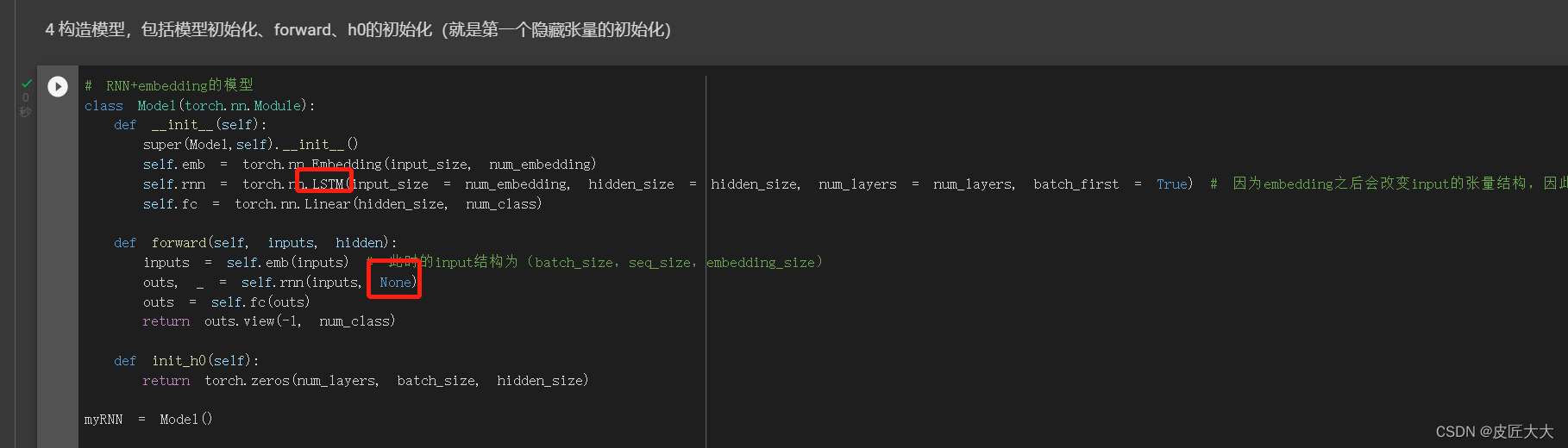Run the code cell with play button

tap(58, 86)
